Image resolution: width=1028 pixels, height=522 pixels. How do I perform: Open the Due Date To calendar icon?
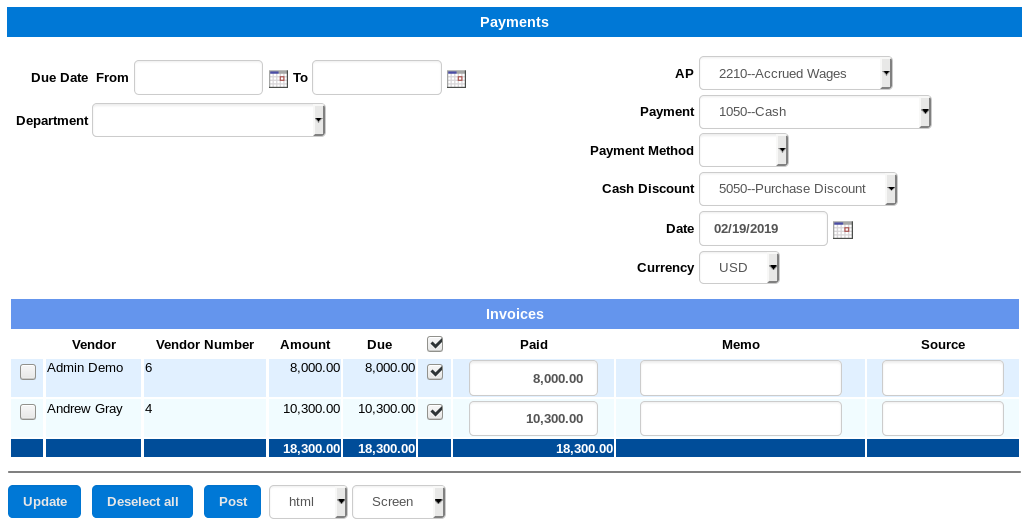click(x=456, y=79)
